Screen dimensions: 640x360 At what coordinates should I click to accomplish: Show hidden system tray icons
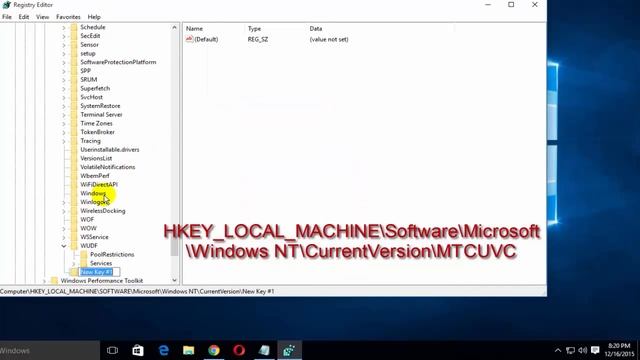pos(558,350)
